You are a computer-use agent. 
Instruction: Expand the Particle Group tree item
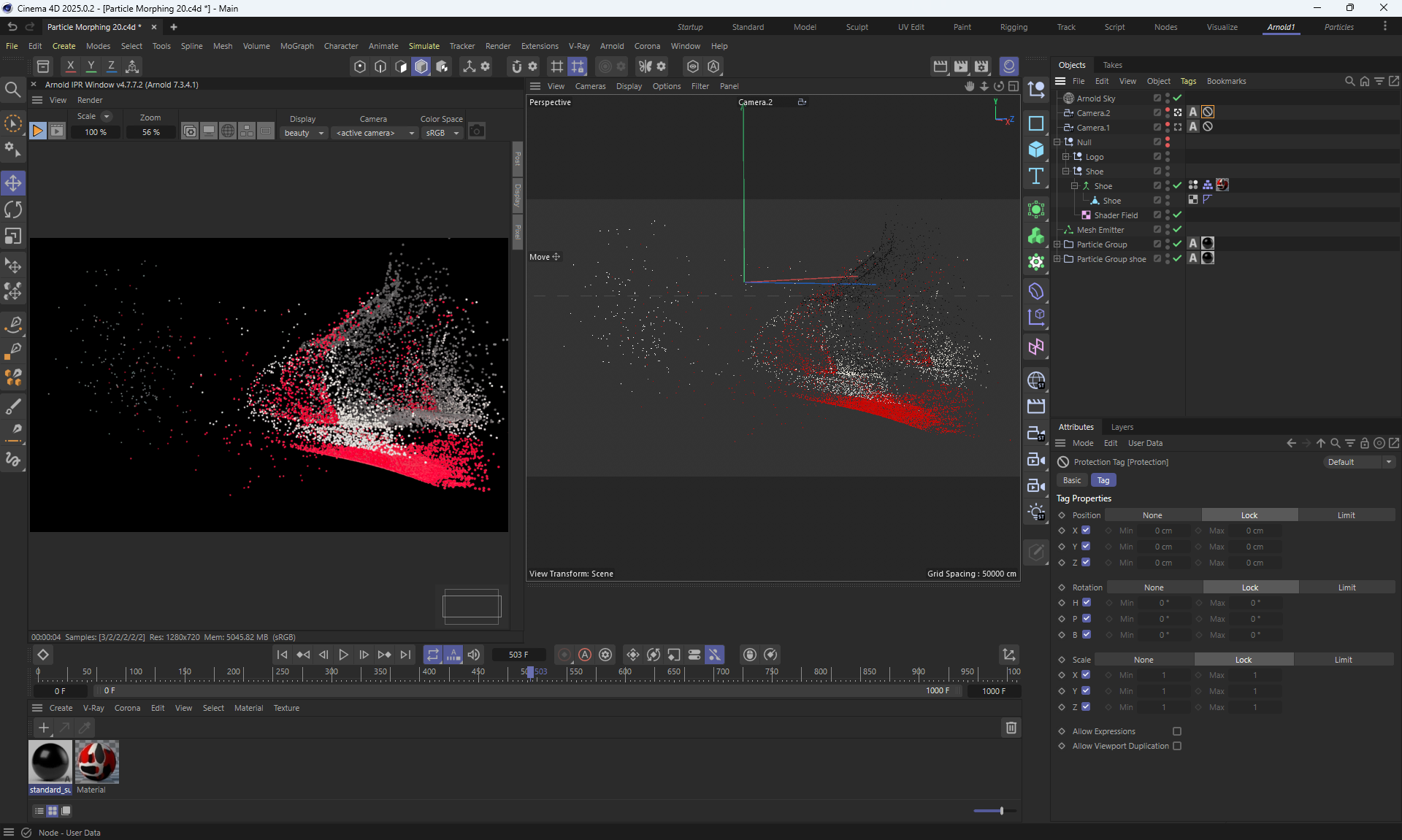tap(1057, 244)
